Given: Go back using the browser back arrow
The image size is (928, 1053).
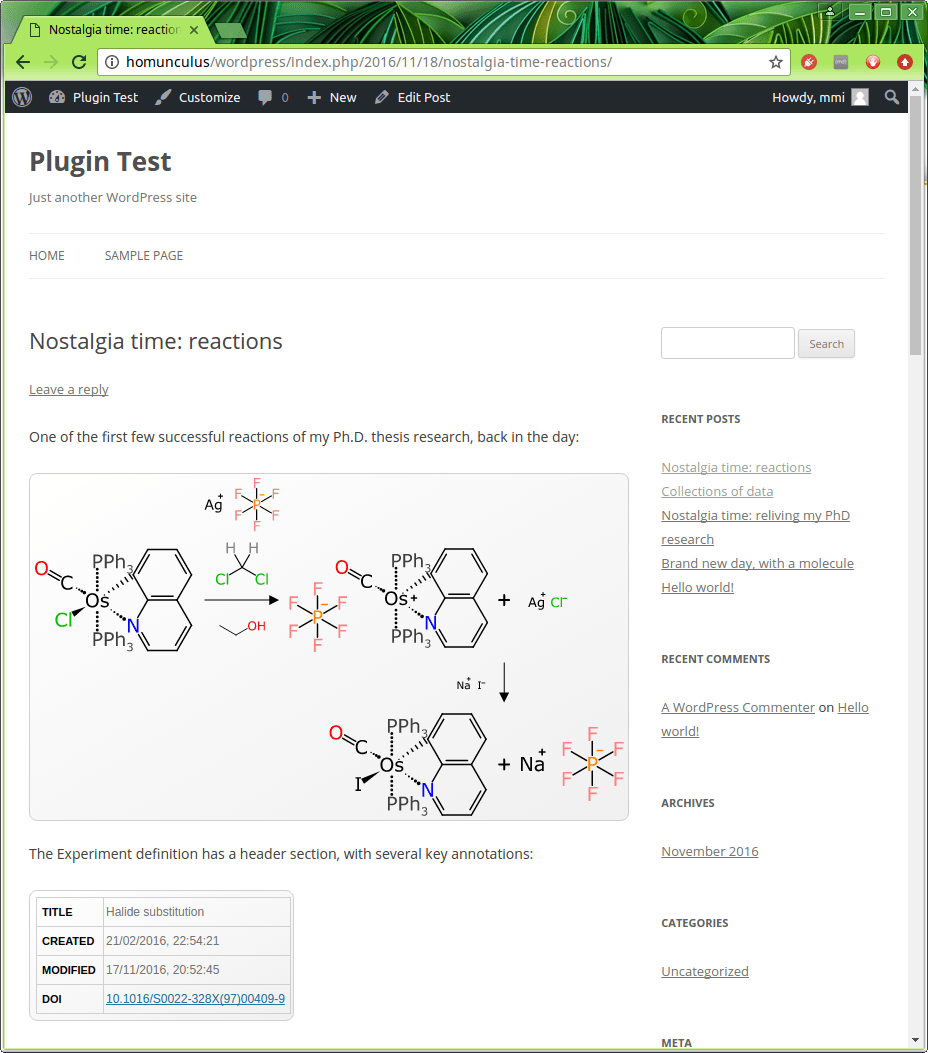Looking at the screenshot, I should pyautogui.click(x=23, y=62).
